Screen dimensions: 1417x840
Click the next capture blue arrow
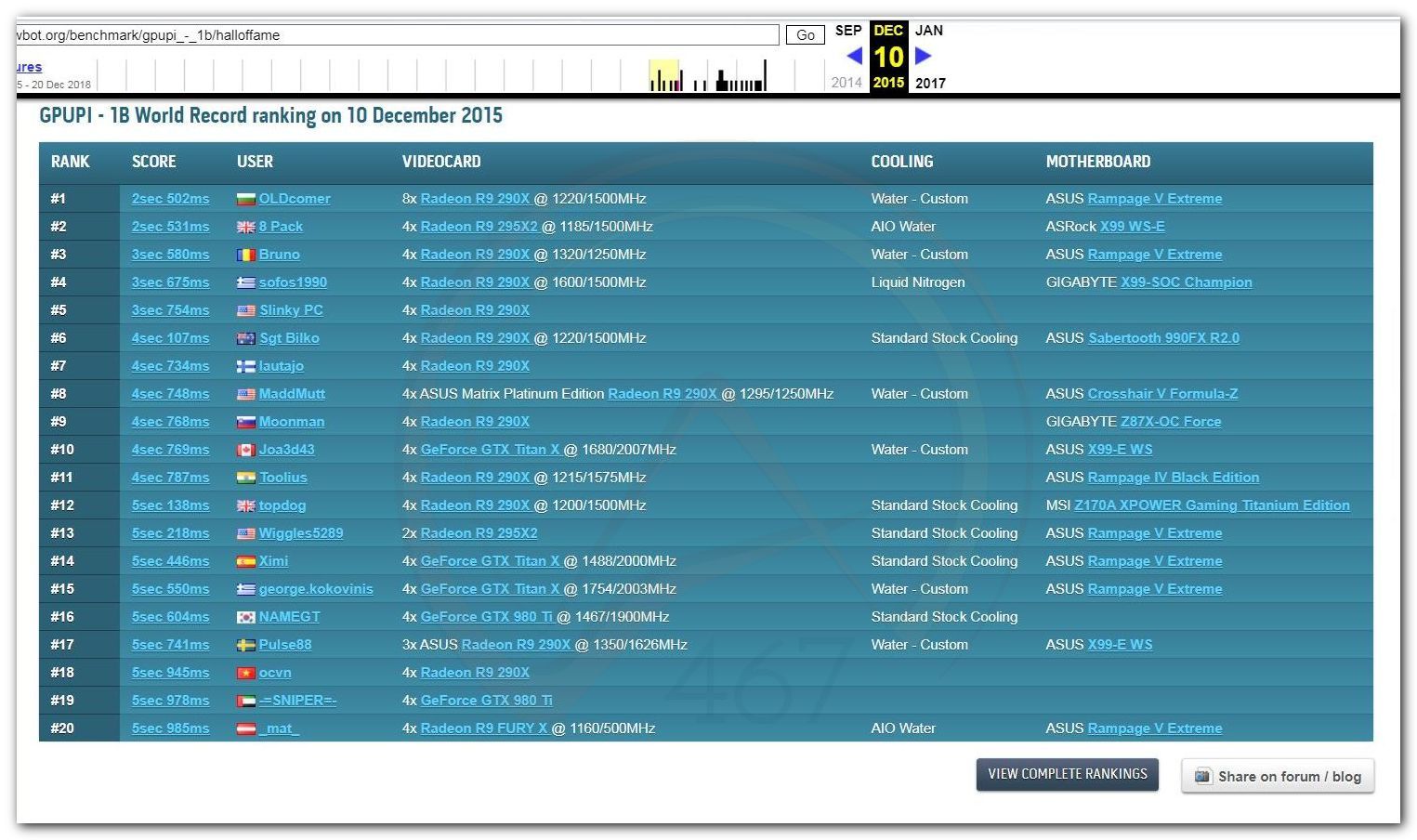tap(923, 56)
